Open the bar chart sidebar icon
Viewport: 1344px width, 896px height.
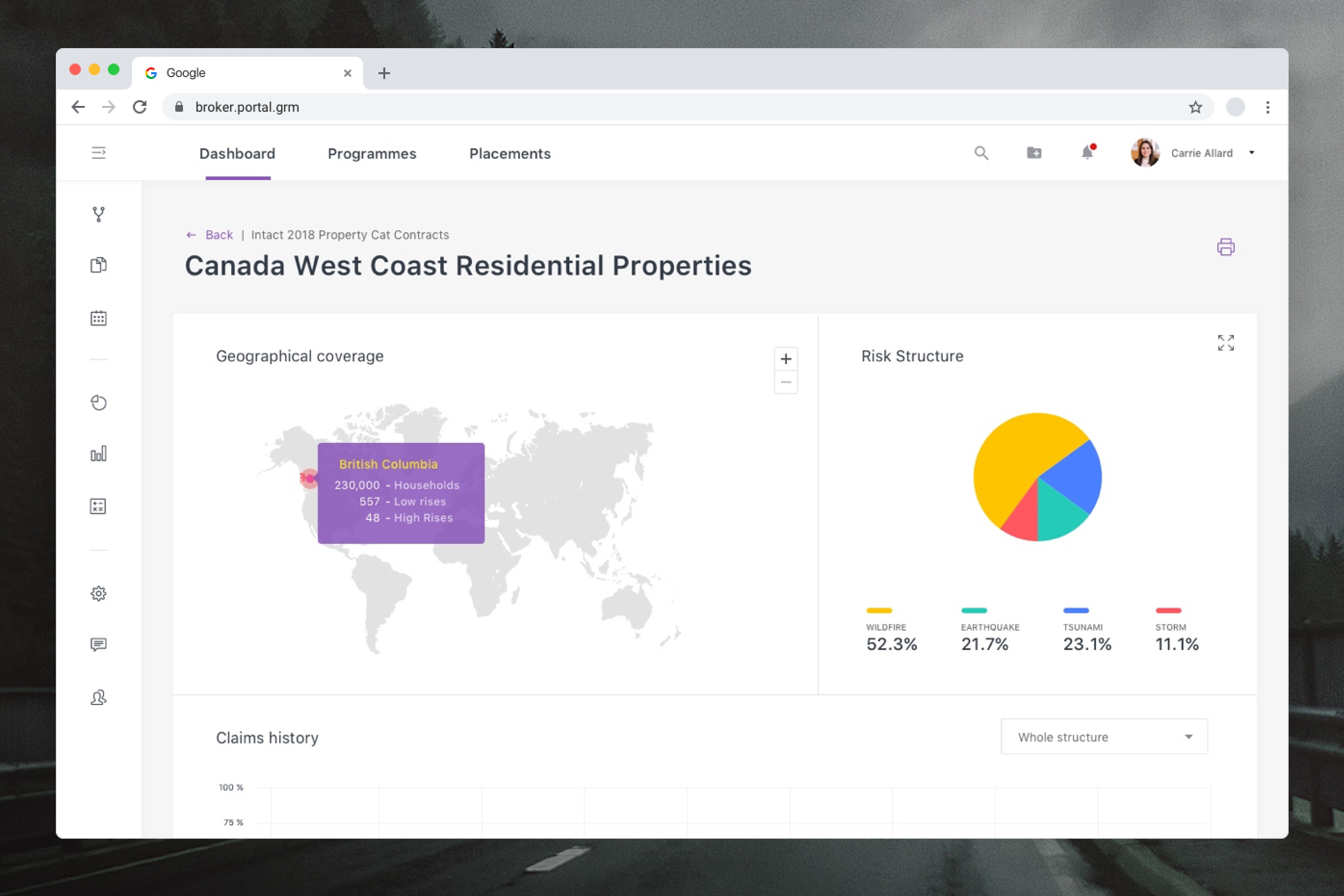click(x=98, y=454)
